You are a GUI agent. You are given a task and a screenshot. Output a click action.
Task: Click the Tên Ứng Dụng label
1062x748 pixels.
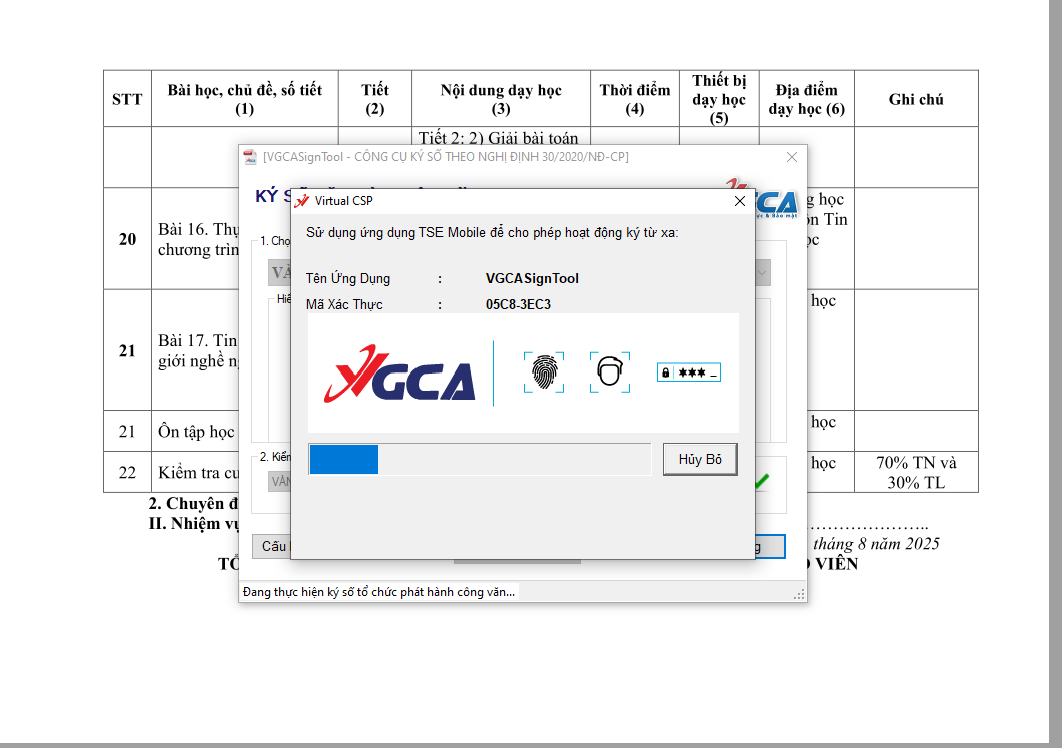point(347,278)
